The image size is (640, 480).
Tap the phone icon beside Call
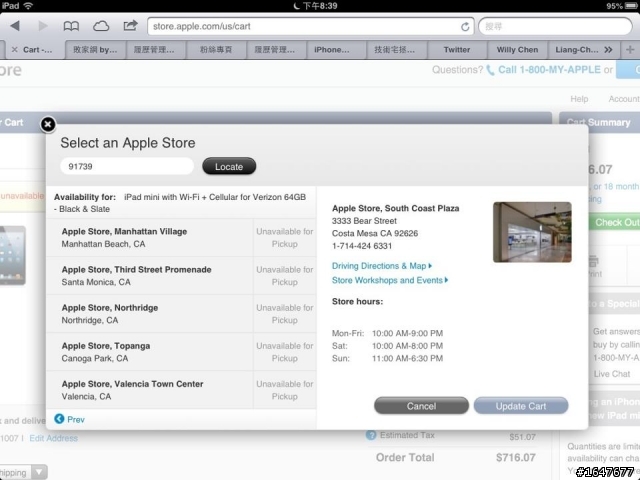pyautogui.click(x=490, y=70)
